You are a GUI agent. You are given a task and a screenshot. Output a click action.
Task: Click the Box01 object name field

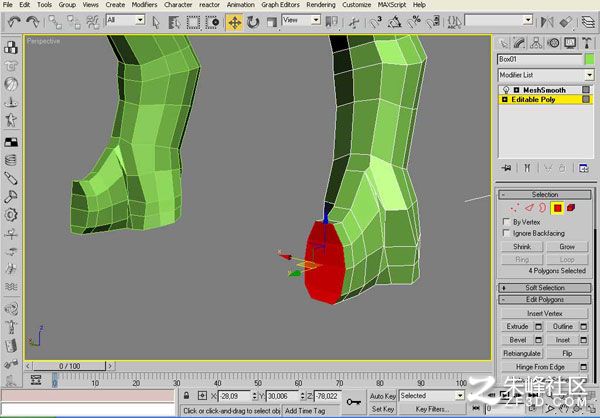[540, 59]
